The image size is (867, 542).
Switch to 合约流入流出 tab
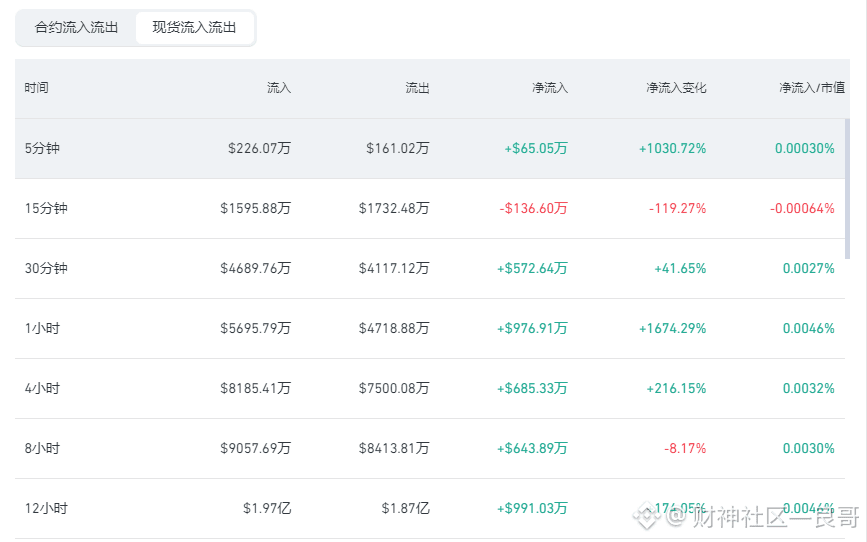click(x=76, y=28)
